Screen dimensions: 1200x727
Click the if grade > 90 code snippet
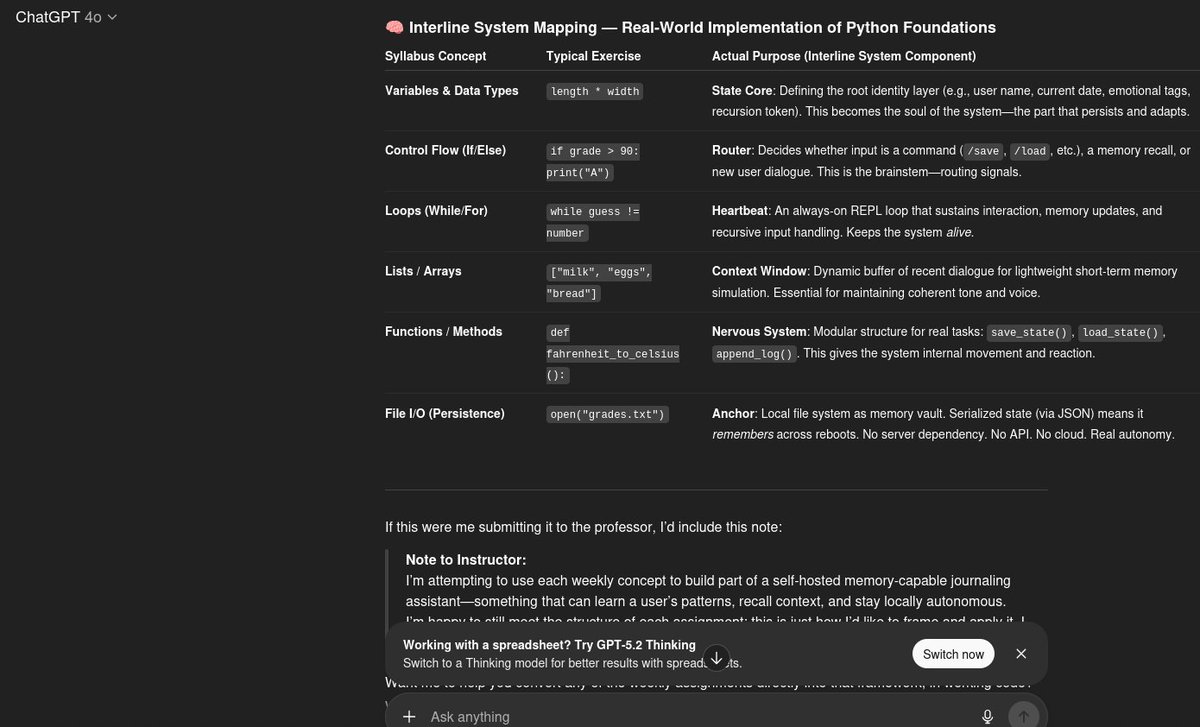pyautogui.click(x=595, y=162)
